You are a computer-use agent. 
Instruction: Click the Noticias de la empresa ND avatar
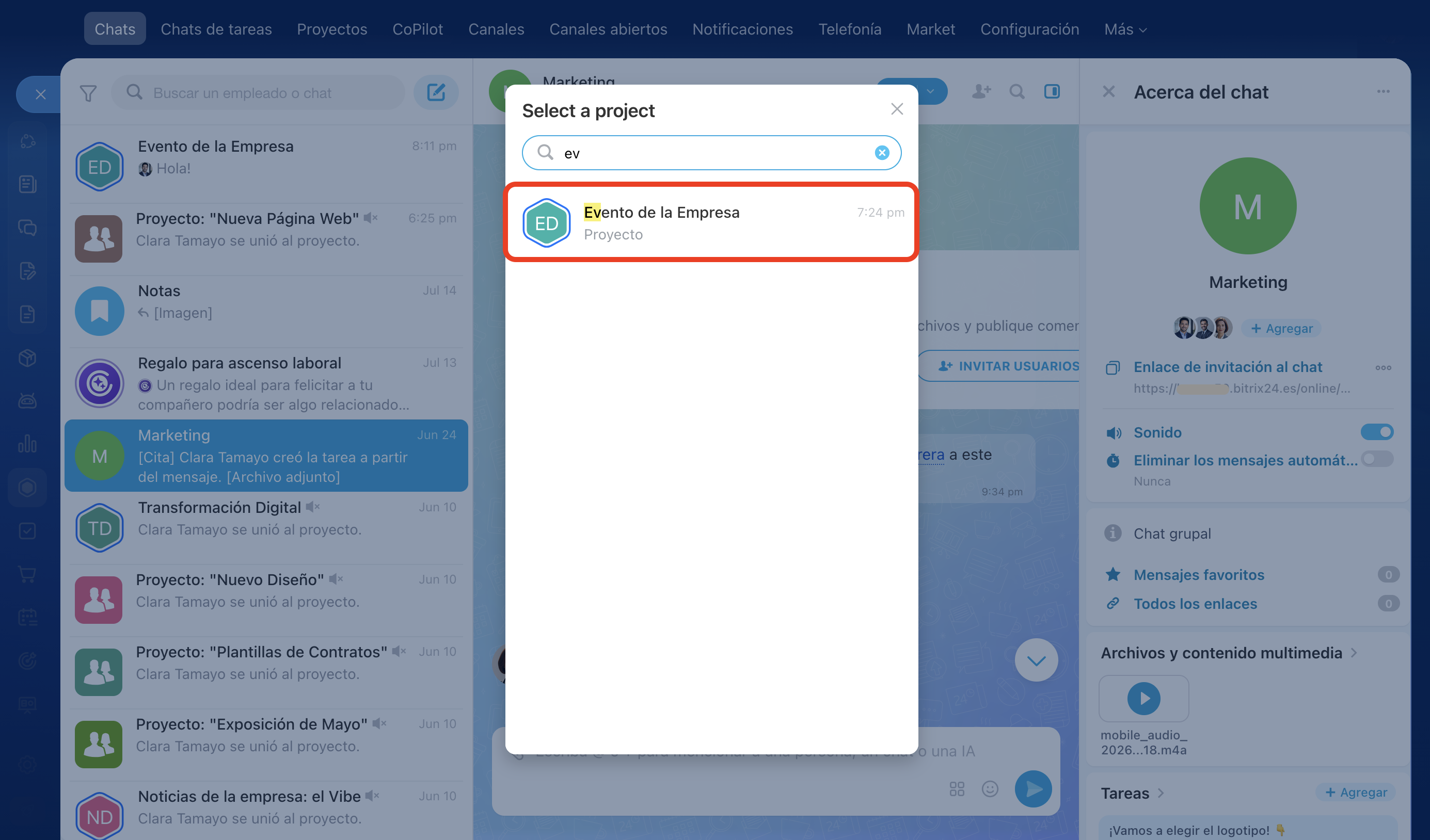point(99,816)
